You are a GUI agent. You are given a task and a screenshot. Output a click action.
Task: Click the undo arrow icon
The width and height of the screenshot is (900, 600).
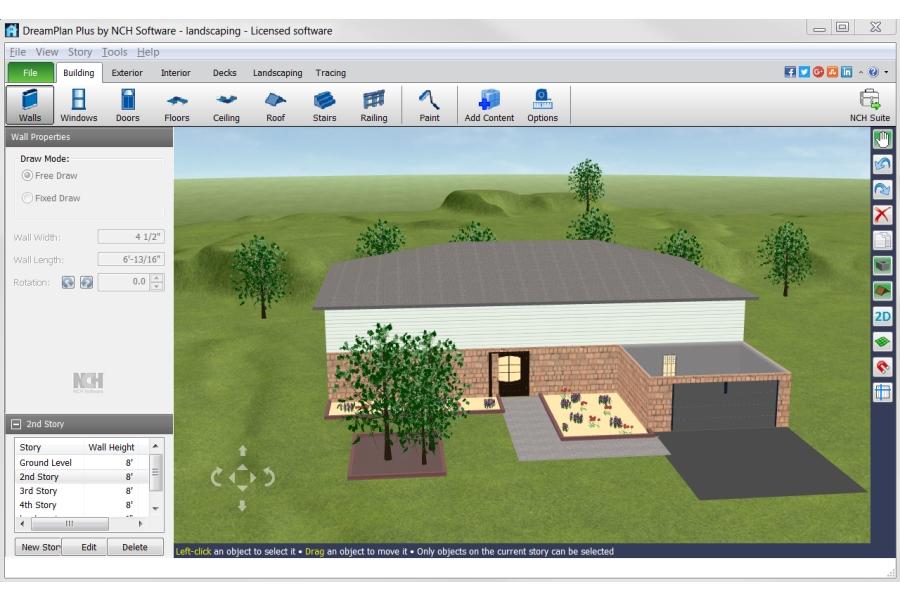(882, 165)
